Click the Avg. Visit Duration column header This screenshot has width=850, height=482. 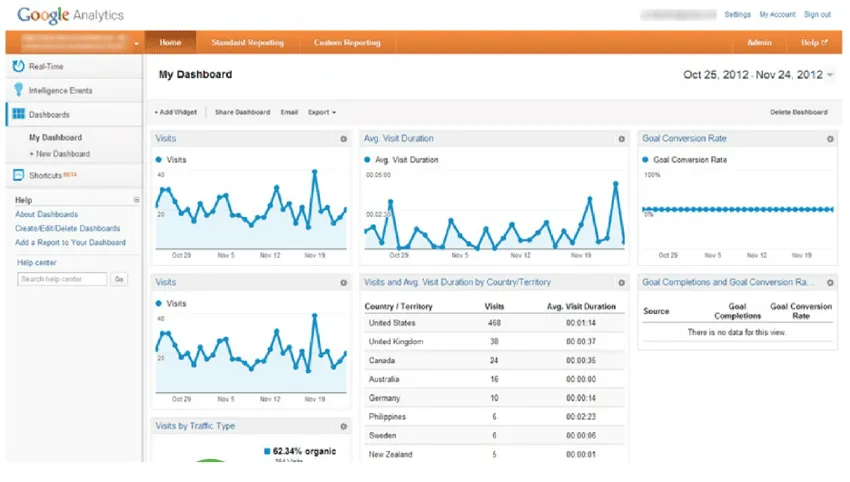tap(581, 307)
